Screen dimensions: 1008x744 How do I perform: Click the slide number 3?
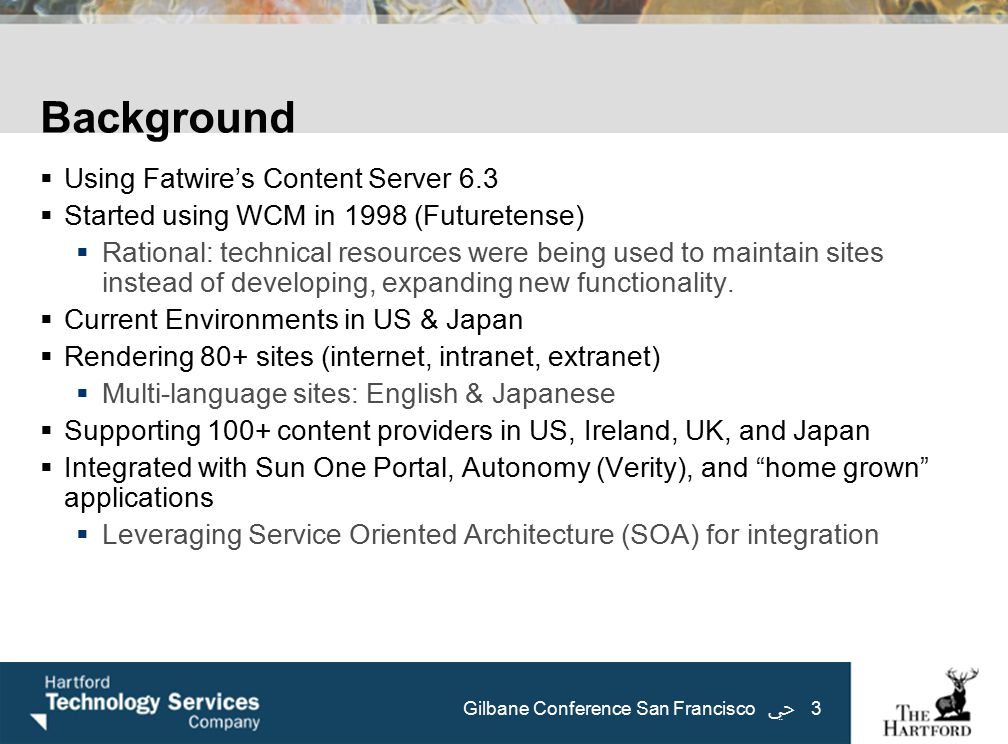coord(816,709)
